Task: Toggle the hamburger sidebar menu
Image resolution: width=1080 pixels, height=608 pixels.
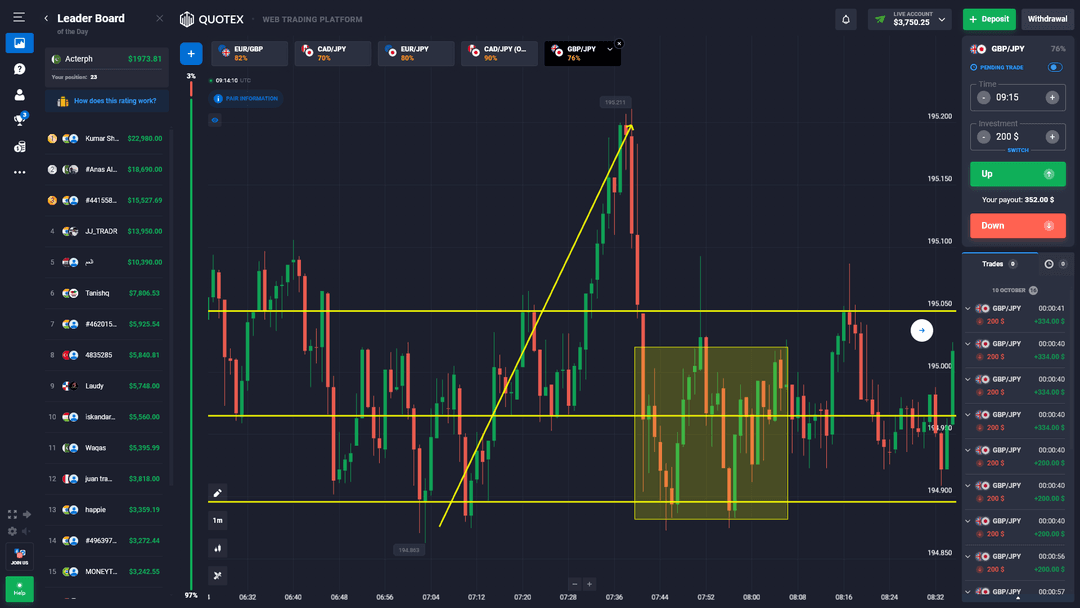Action: [19, 17]
